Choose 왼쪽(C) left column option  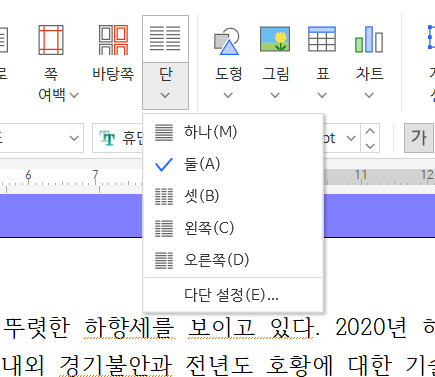[x=233, y=228]
